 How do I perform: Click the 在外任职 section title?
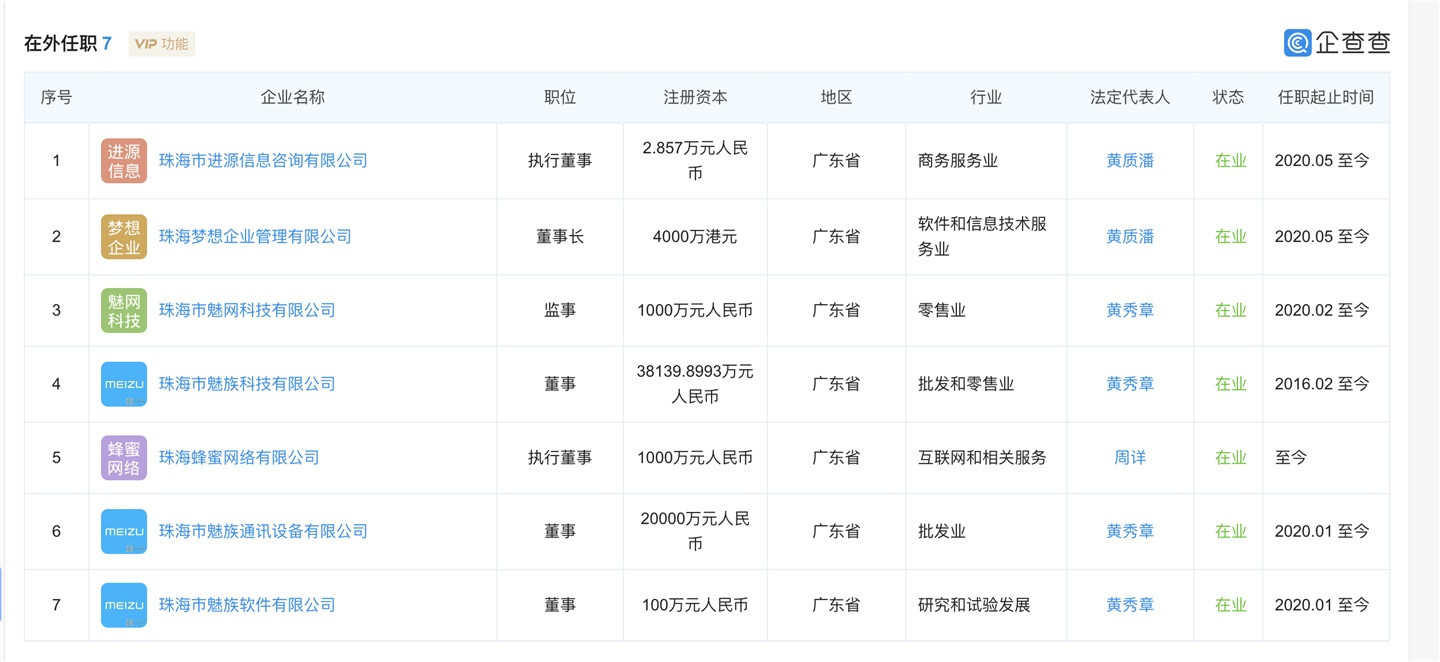click(60, 44)
